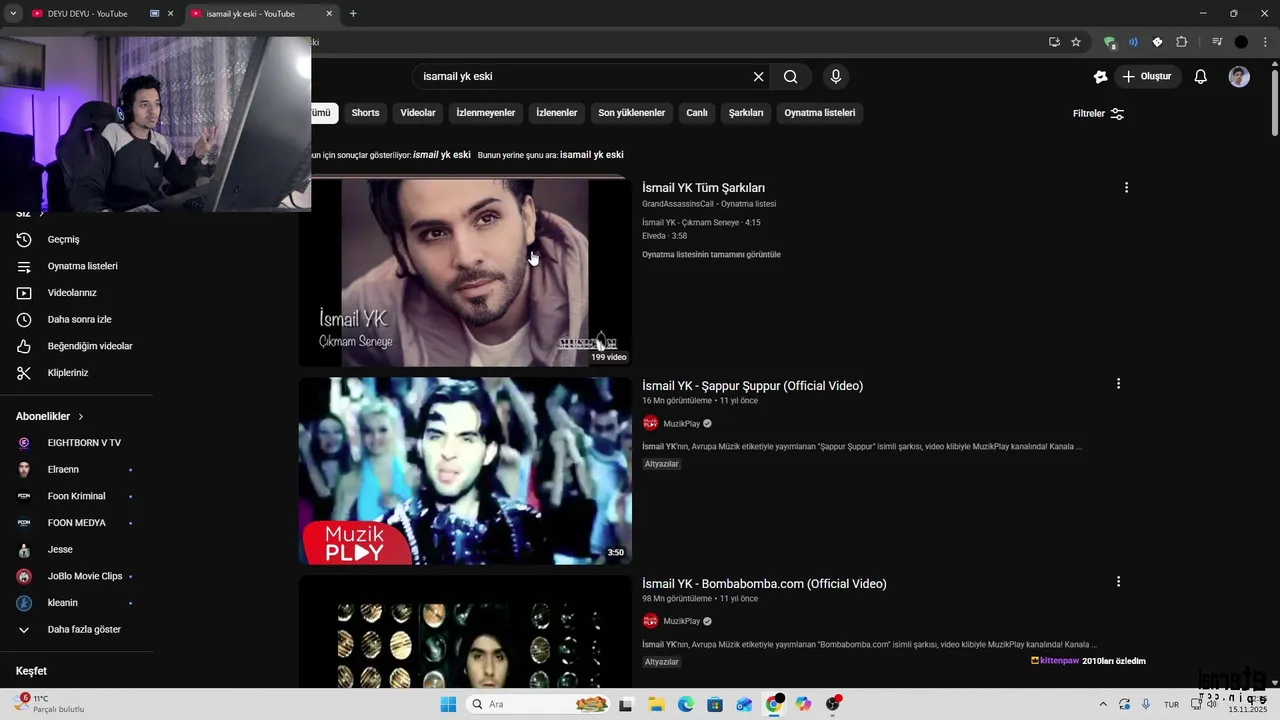The width and height of the screenshot is (1280, 720).
Task: Show hidden system tray icons
Action: 1101,704
